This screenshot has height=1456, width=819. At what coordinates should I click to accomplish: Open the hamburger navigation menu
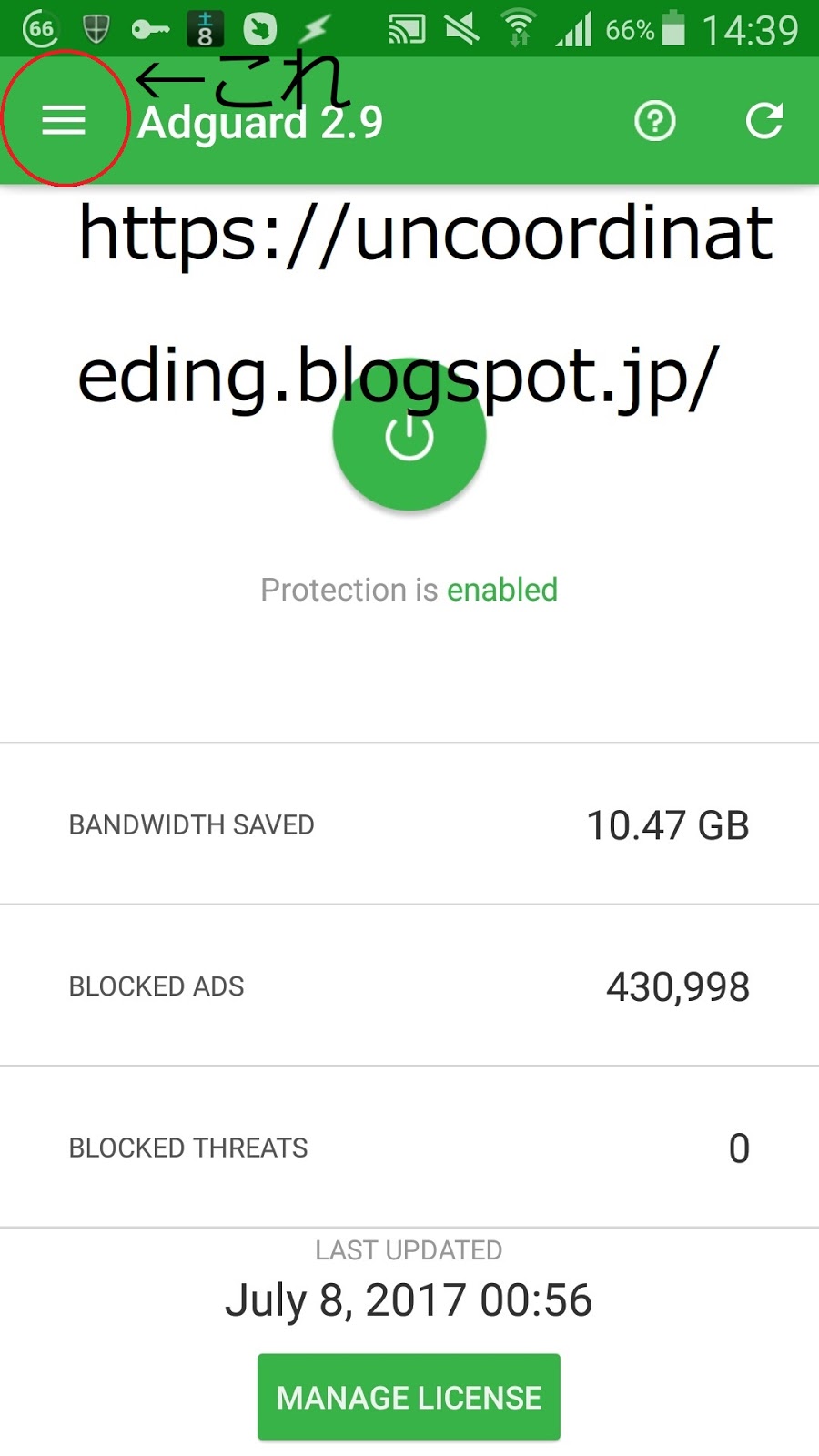coord(64,120)
